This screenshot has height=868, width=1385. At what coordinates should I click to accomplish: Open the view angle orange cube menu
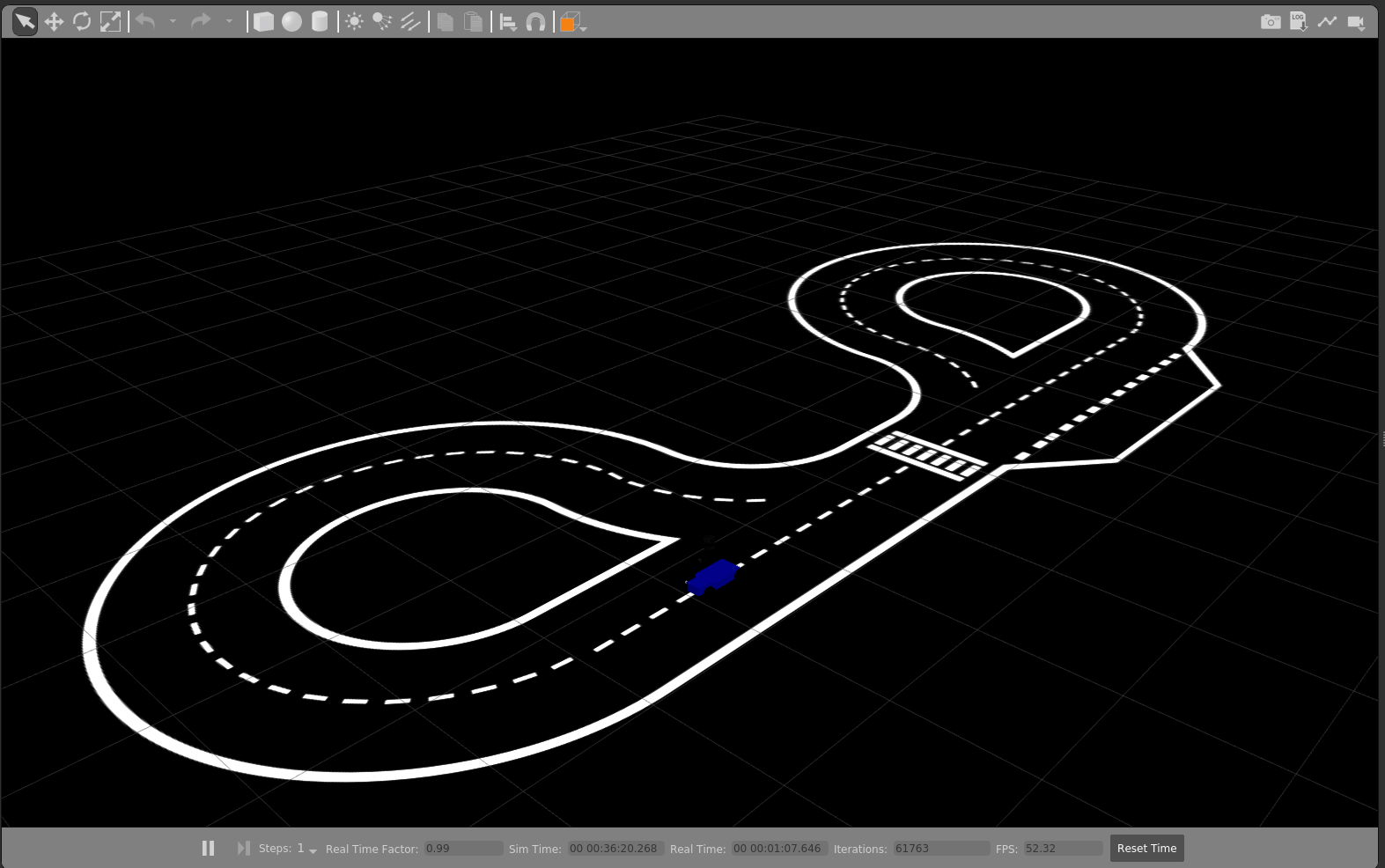pyautogui.click(x=572, y=22)
